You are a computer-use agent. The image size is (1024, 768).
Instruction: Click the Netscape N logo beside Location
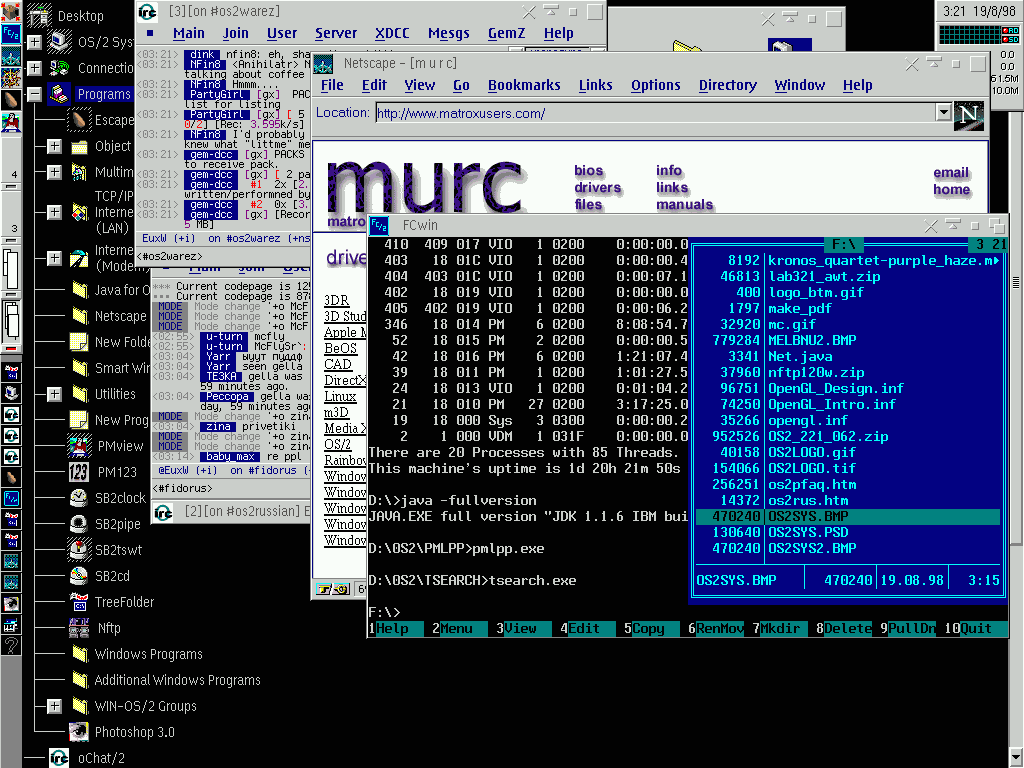click(x=968, y=116)
